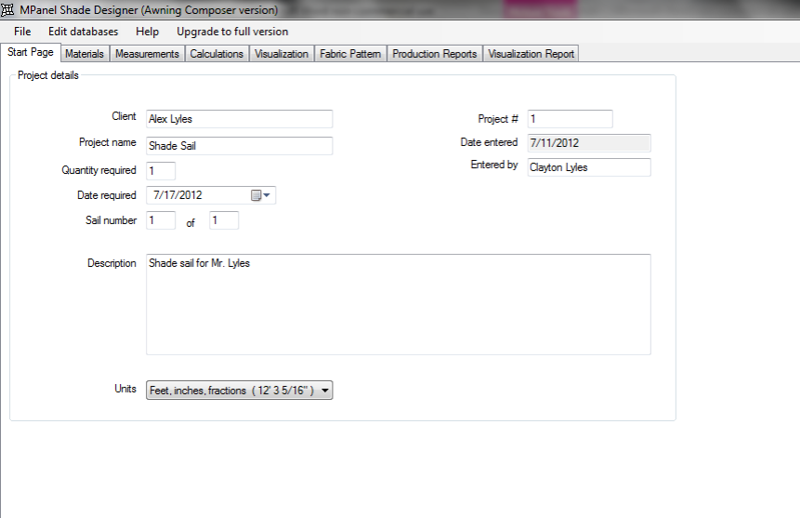
Task: Go to the Calculations tab
Action: point(217,54)
